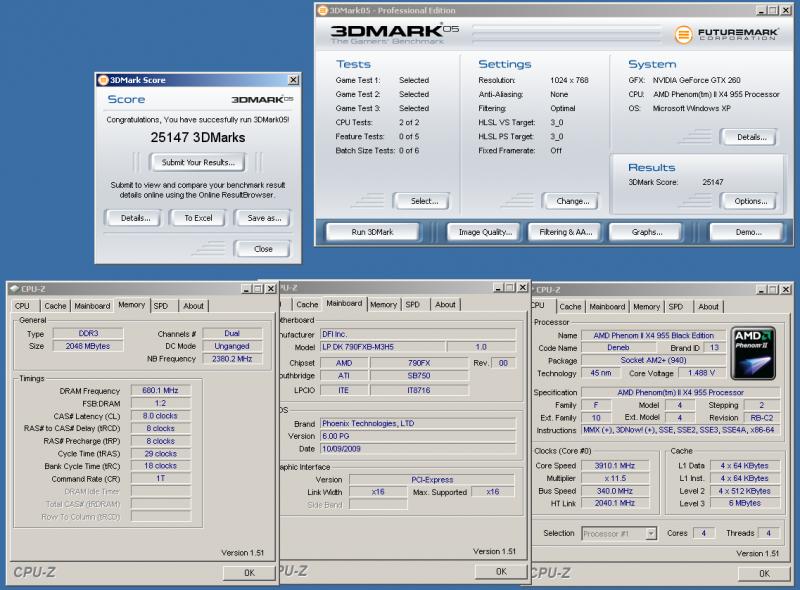Open Memory tab in mainboard CPU-Z window
The width and height of the screenshot is (800, 590).
[x=384, y=305]
